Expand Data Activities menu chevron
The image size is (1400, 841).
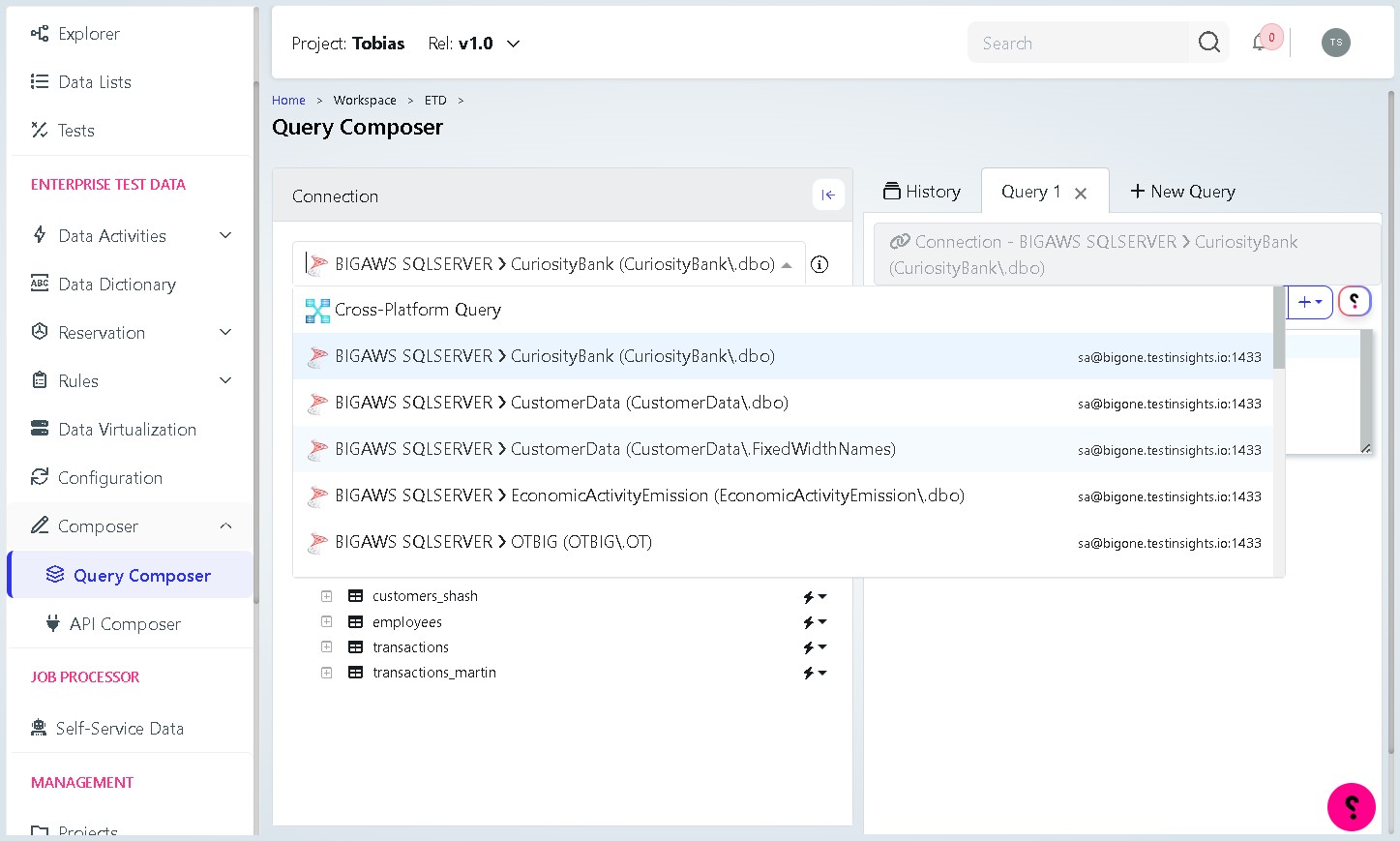tap(225, 235)
